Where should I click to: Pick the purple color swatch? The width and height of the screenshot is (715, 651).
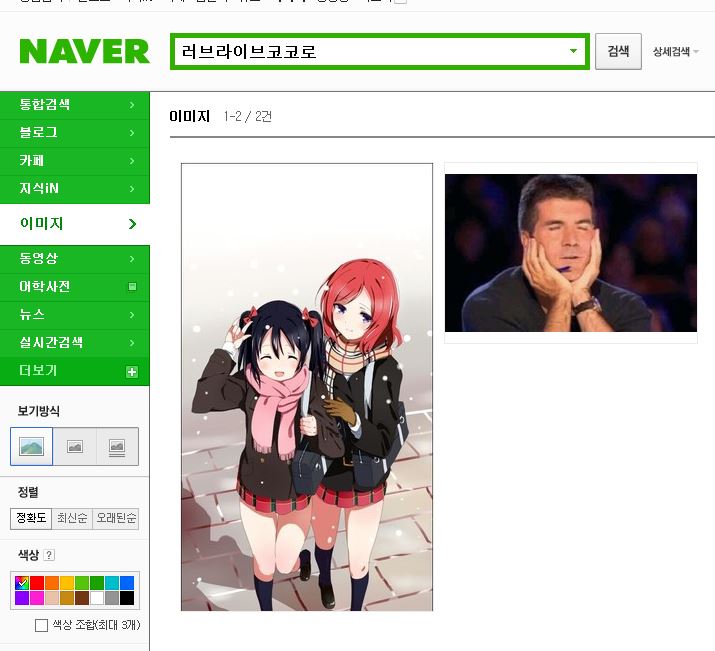(22, 598)
